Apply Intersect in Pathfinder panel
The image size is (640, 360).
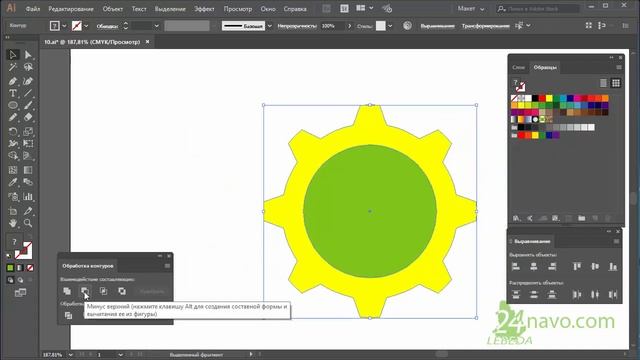[104, 291]
